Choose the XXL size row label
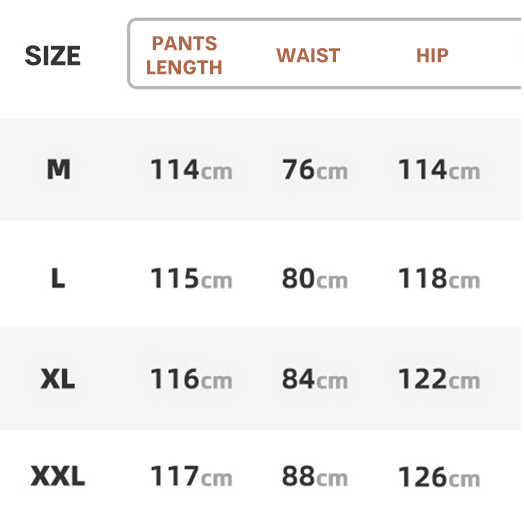524x529 pixels. pos(58,476)
